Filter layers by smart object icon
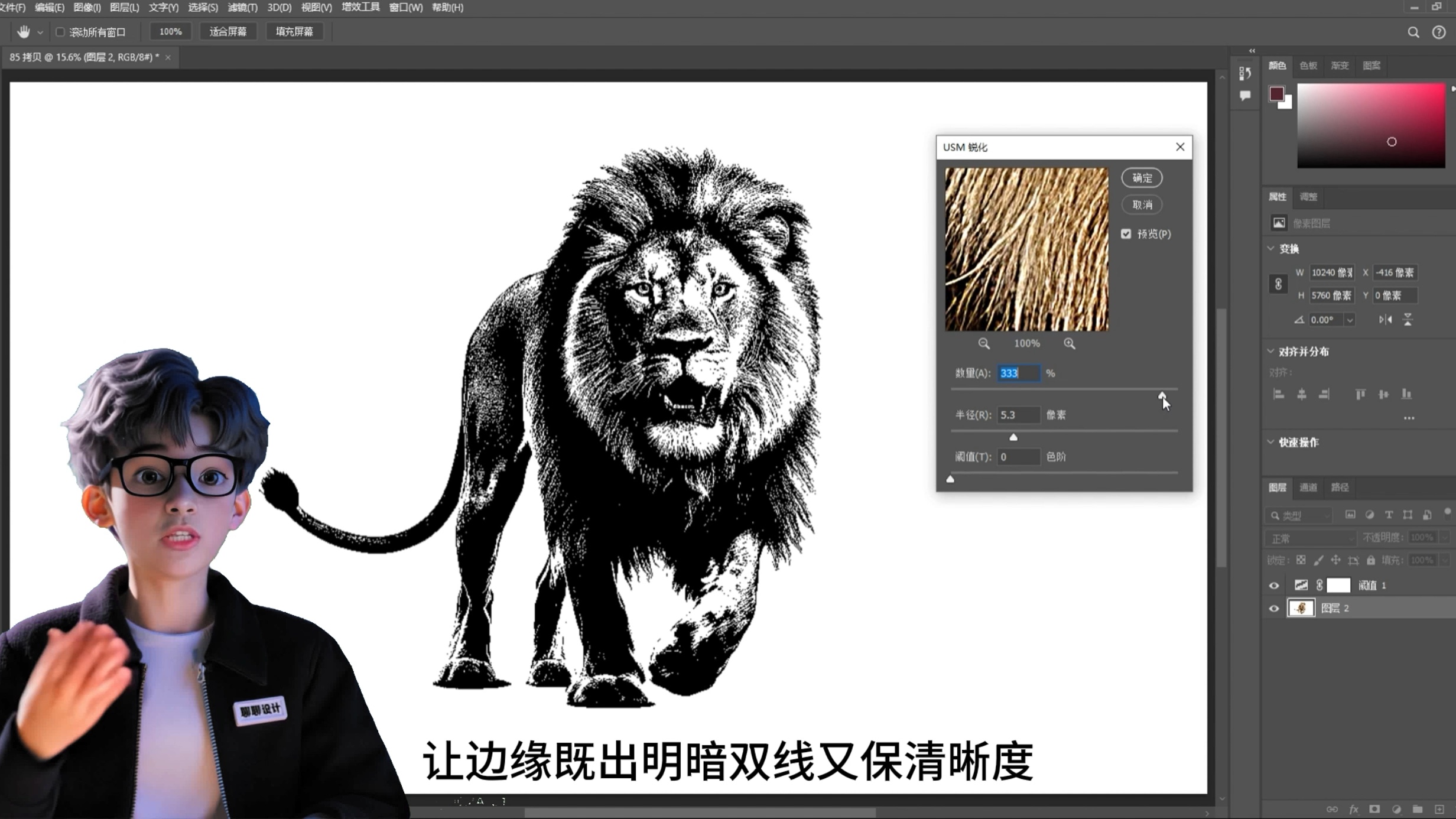 click(x=1427, y=515)
